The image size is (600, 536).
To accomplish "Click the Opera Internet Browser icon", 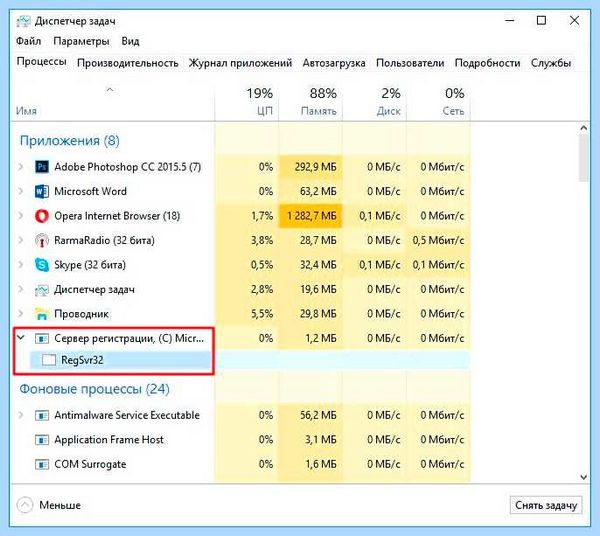I will 42,216.
